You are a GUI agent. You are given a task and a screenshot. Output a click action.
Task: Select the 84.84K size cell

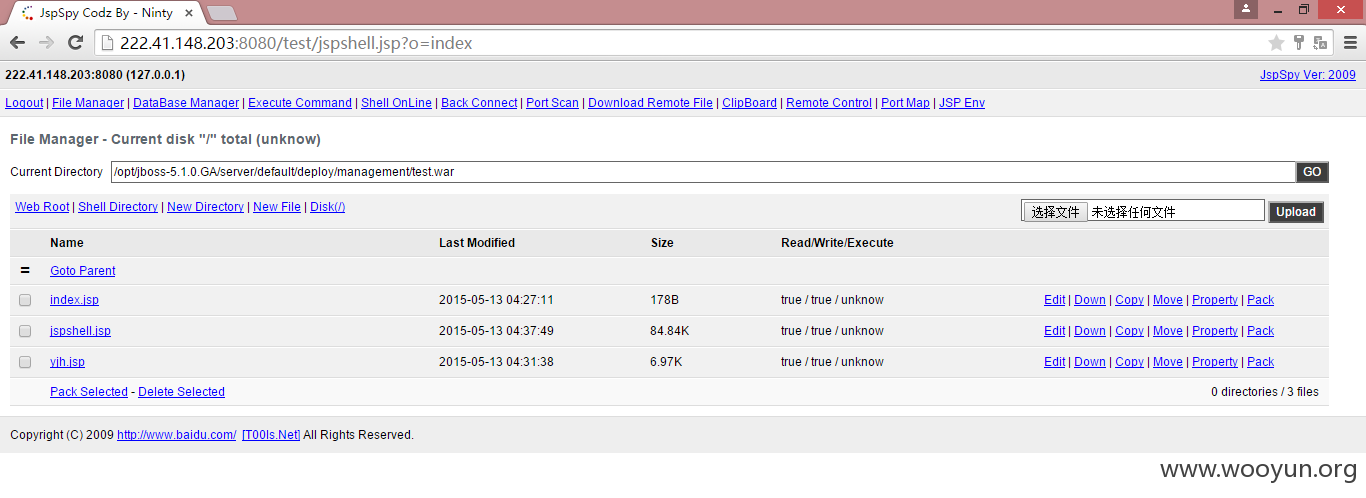669,331
